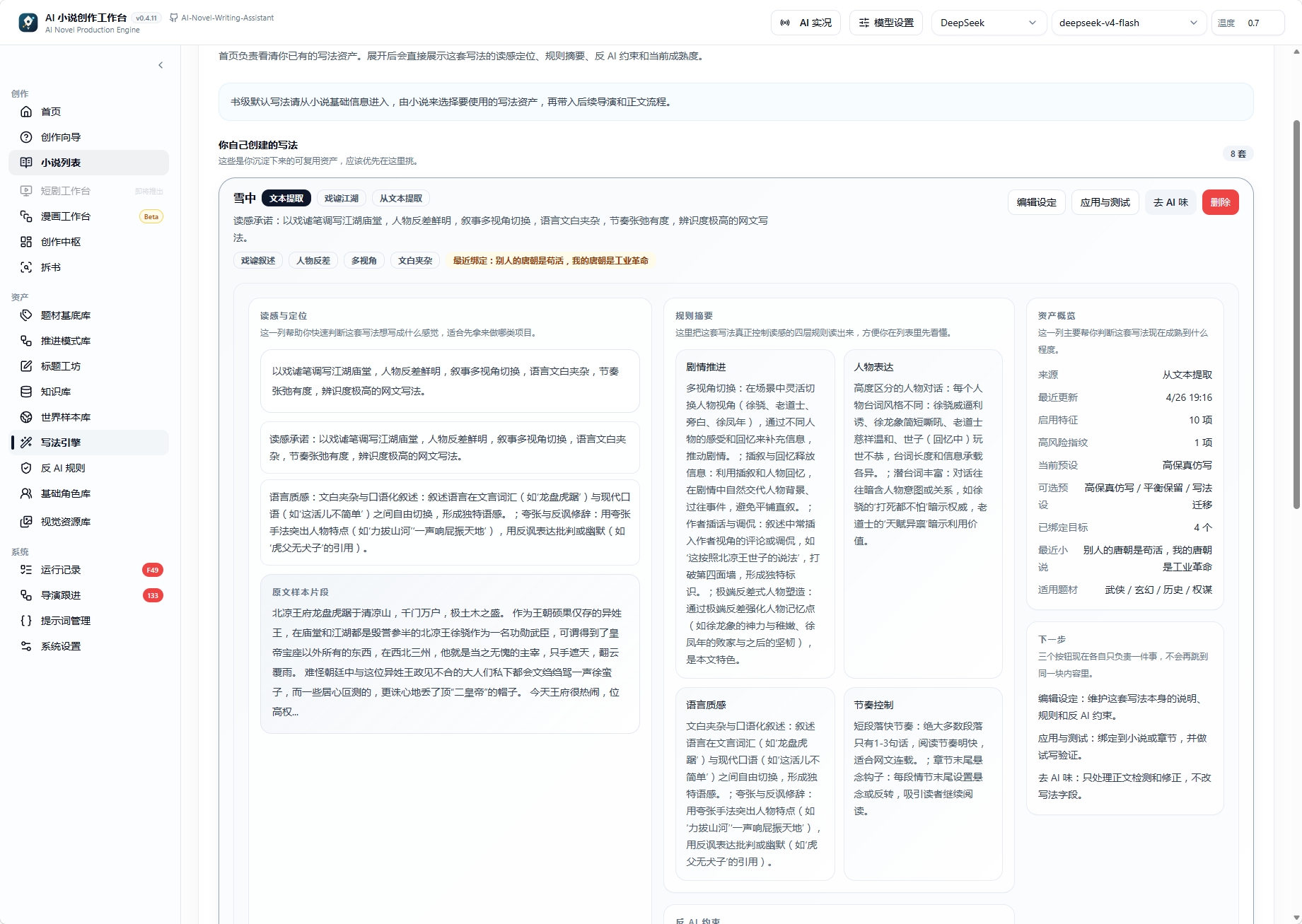Image resolution: width=1302 pixels, height=924 pixels.
Task: Click the 10 项 enabled-features value
Action: pos(1200,420)
